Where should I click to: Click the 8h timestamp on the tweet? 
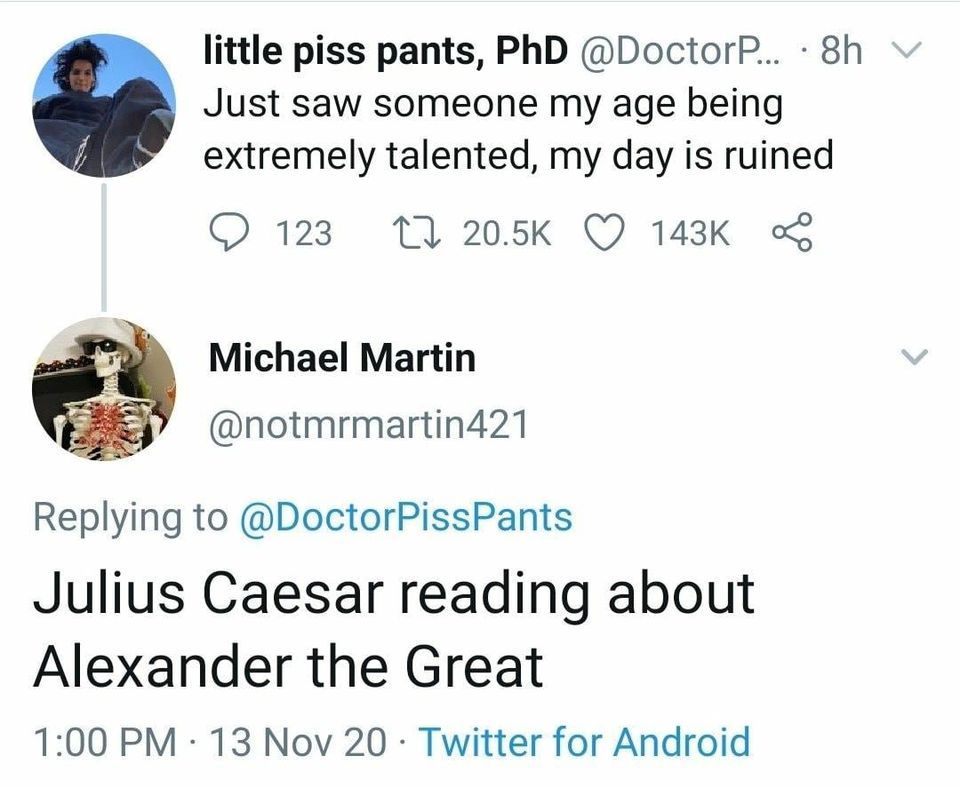click(840, 51)
